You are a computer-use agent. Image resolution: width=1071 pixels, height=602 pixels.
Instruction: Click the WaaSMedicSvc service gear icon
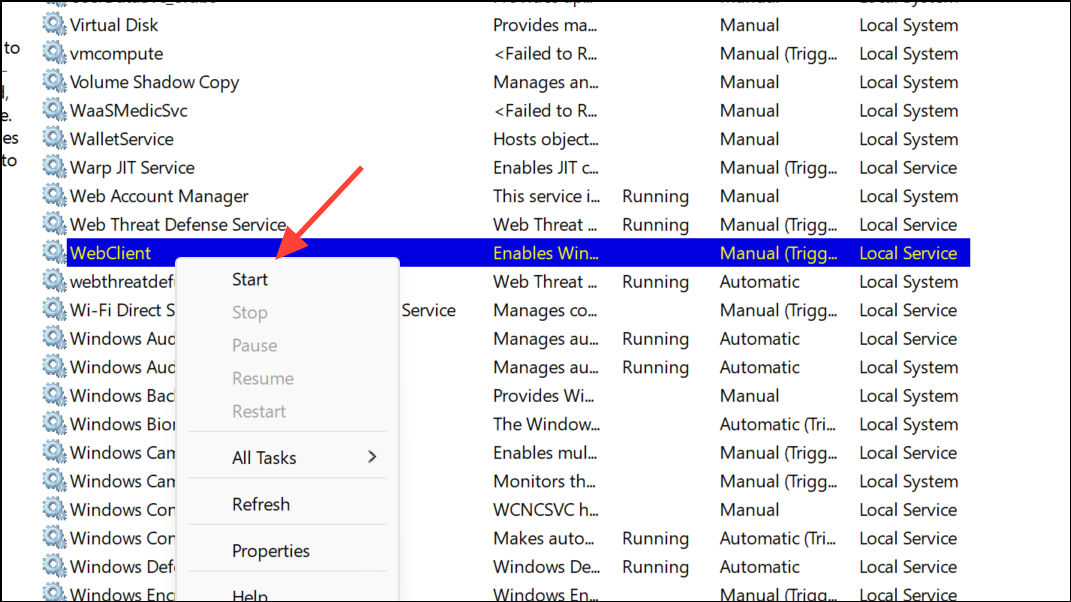click(x=53, y=110)
